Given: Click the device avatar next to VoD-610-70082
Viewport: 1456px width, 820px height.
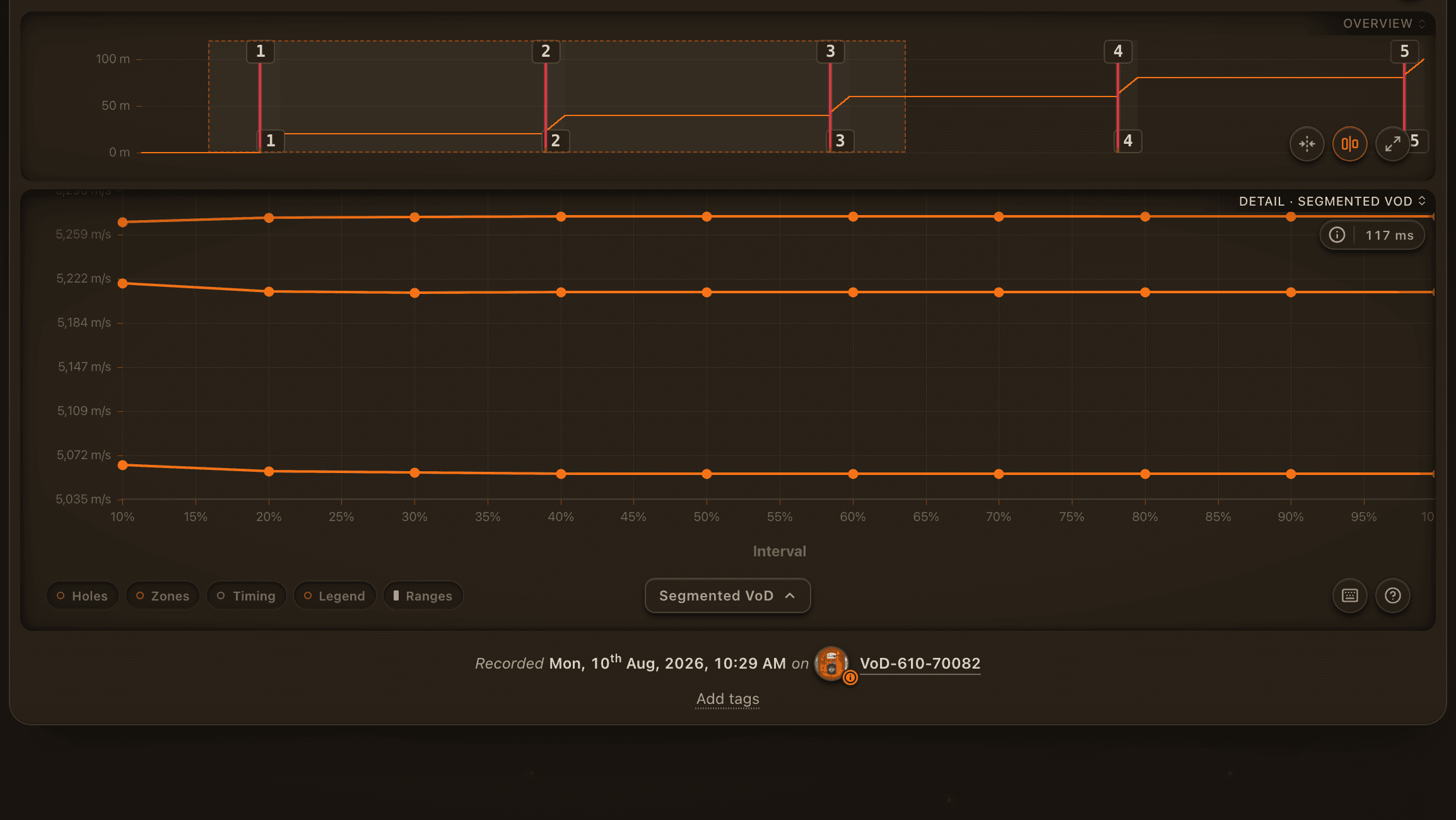Looking at the screenshot, I should pyautogui.click(x=831, y=663).
